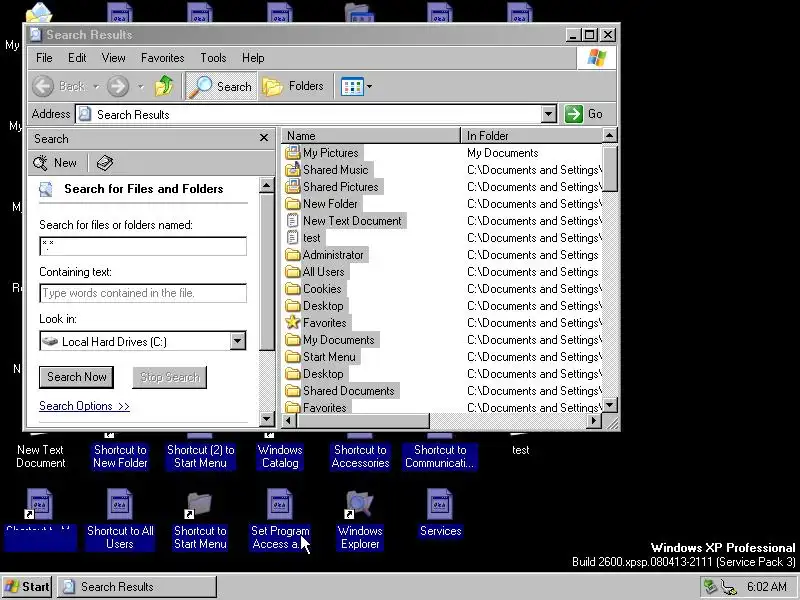Expand the Address bar dropdown
Image resolution: width=800 pixels, height=600 pixels.
548,114
